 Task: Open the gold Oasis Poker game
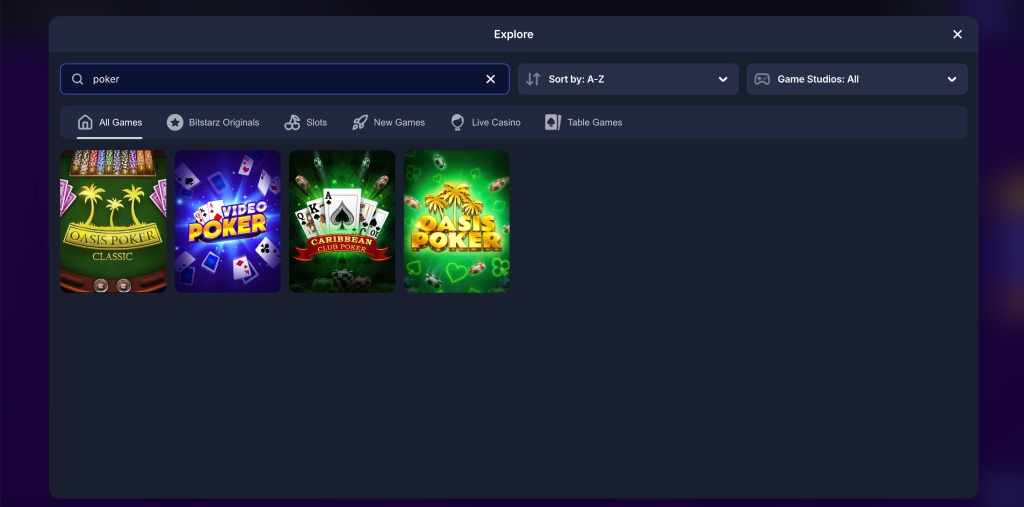coord(456,221)
